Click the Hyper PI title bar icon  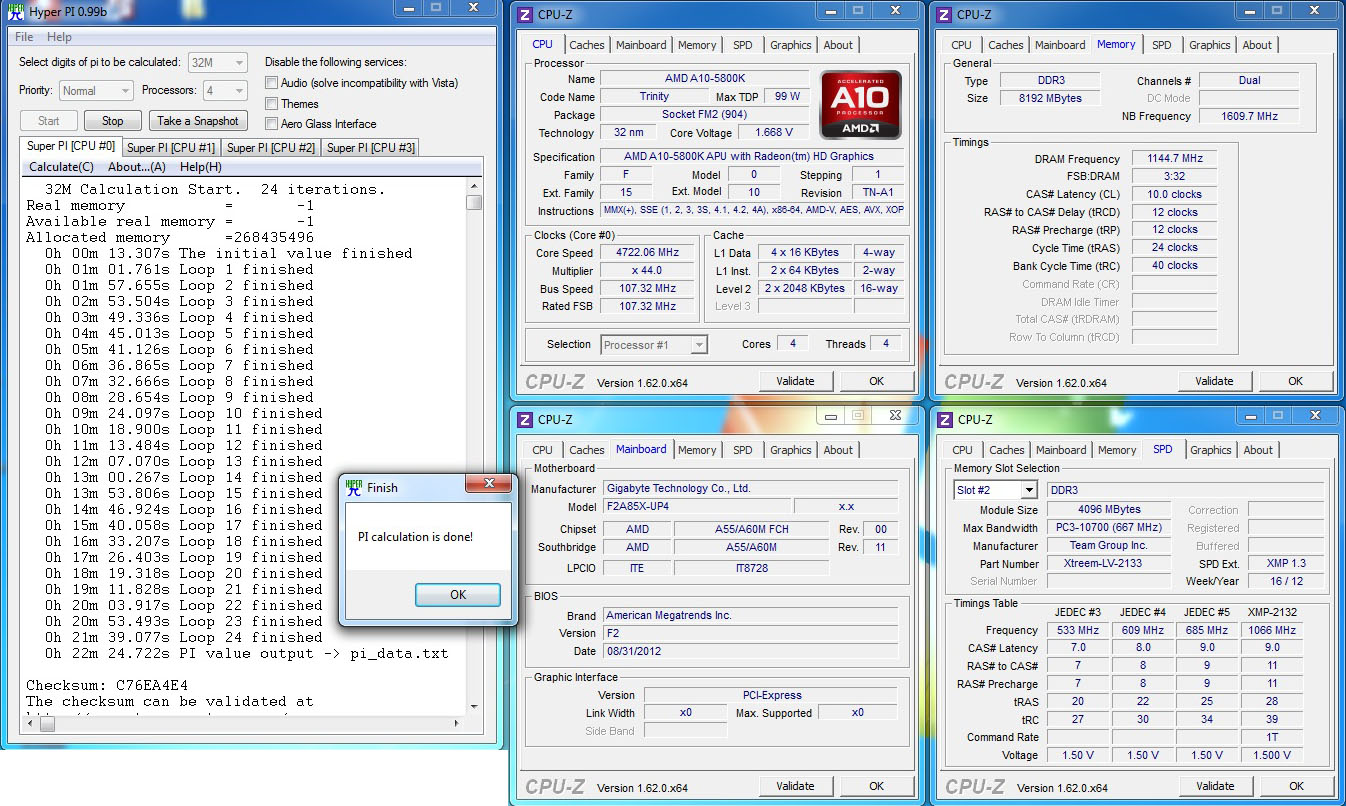(x=16, y=13)
